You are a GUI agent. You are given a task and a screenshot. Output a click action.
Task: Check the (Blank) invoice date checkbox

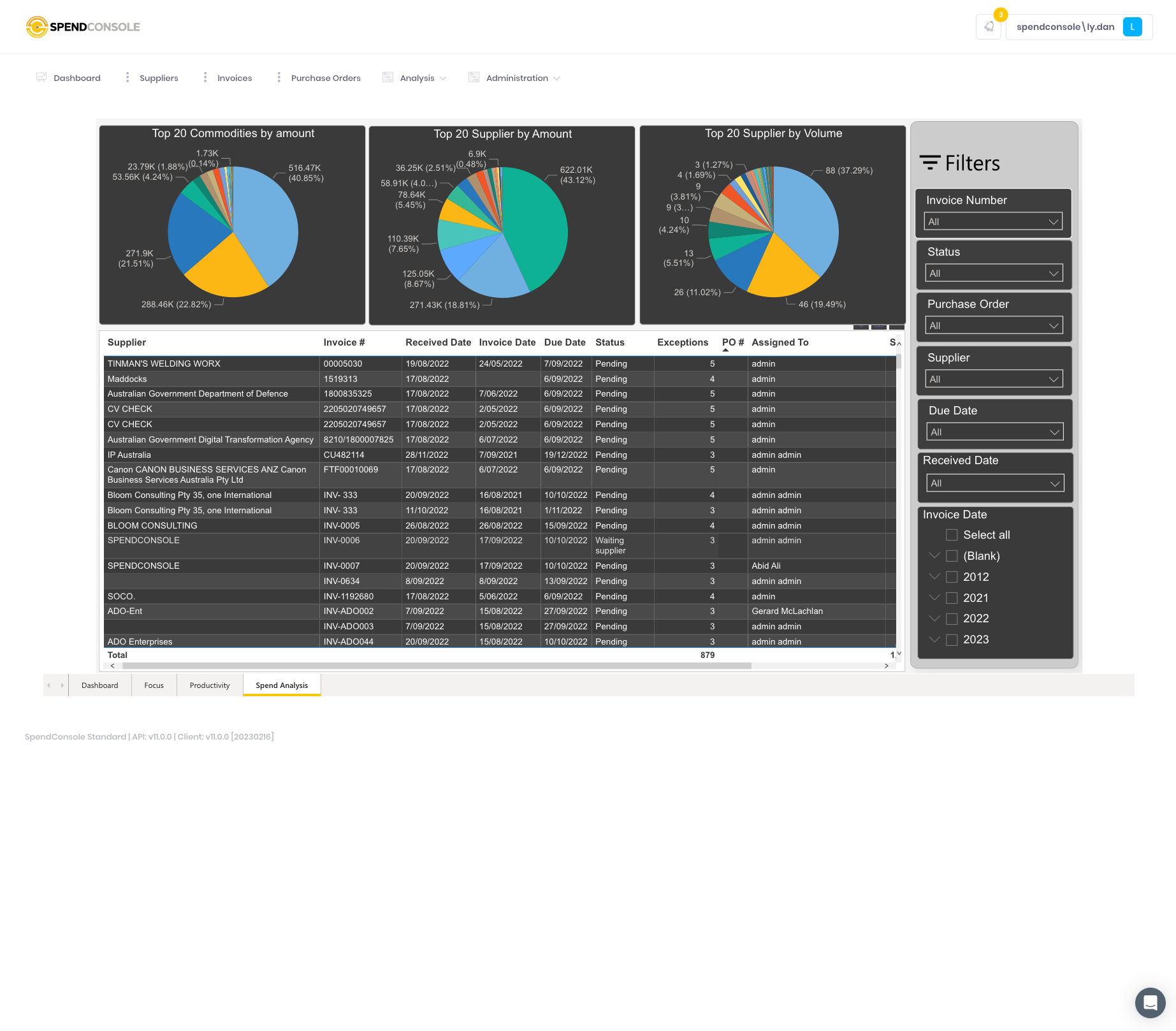click(x=952, y=556)
